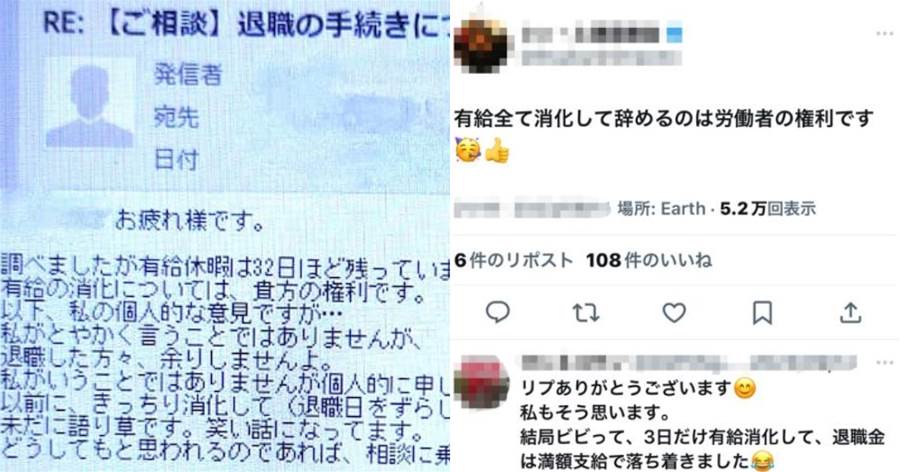View the 108件のいいね list
This screenshot has width=900, height=472.
tap(649, 260)
